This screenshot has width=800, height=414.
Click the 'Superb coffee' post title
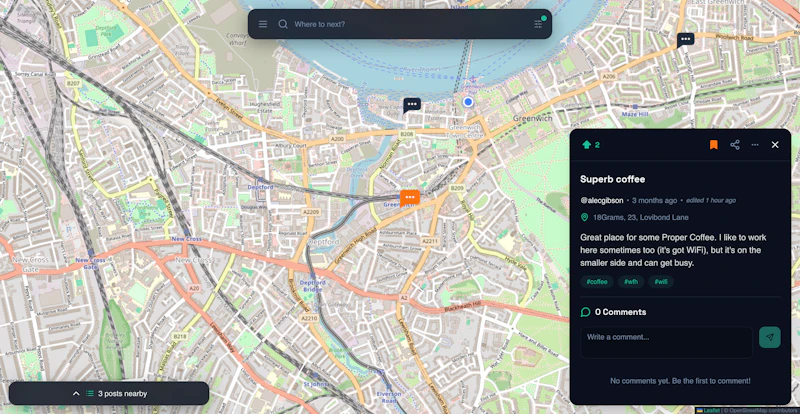612,179
